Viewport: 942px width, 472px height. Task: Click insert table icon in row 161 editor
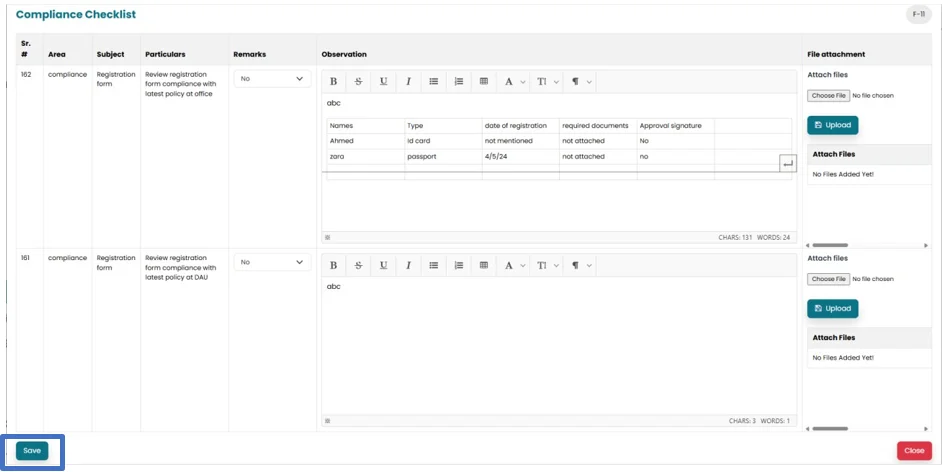484,265
